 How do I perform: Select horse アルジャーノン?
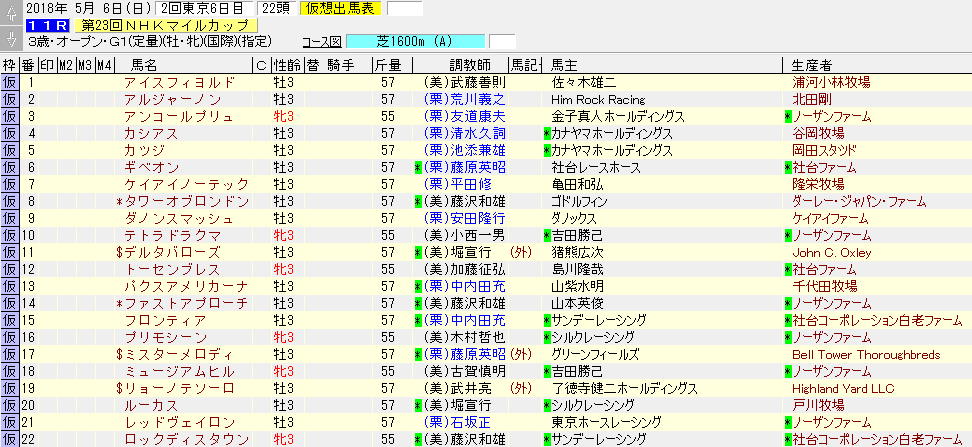click(172, 99)
